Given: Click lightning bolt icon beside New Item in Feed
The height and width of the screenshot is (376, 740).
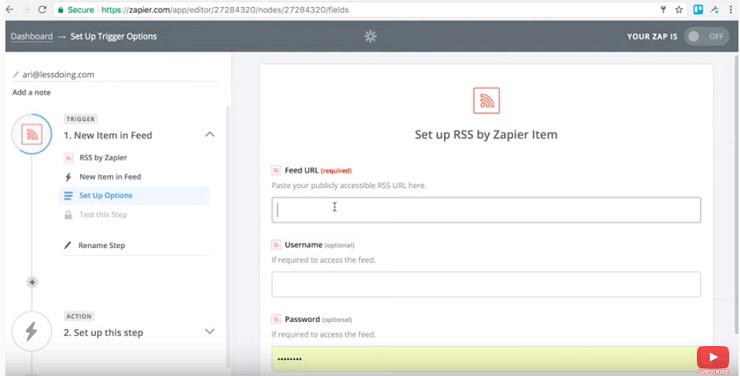Looking at the screenshot, I should [68, 177].
